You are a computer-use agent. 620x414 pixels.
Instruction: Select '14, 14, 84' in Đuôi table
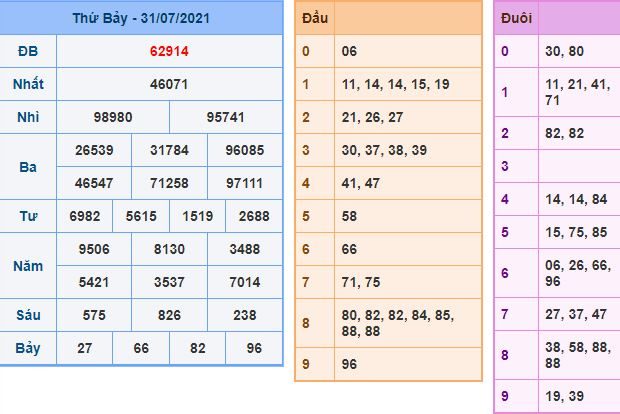tap(576, 199)
